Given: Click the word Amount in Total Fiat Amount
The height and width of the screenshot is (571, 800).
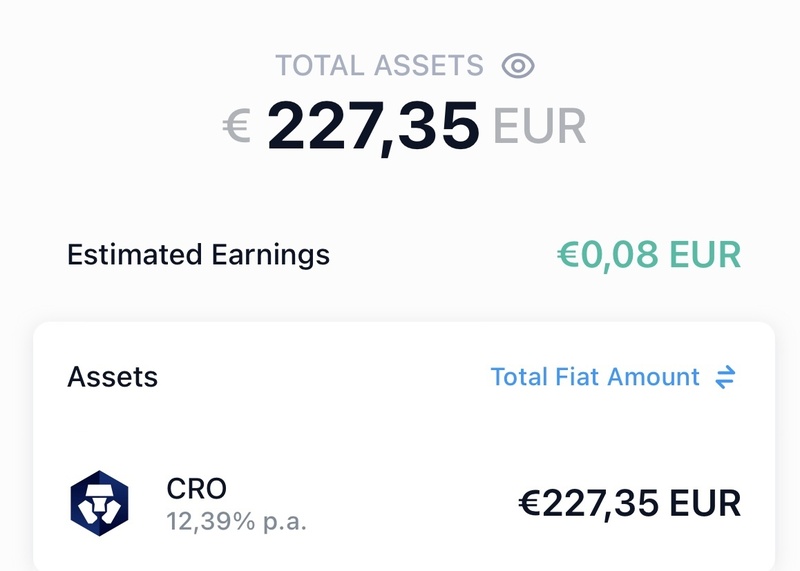Looking at the screenshot, I should click(x=654, y=377).
